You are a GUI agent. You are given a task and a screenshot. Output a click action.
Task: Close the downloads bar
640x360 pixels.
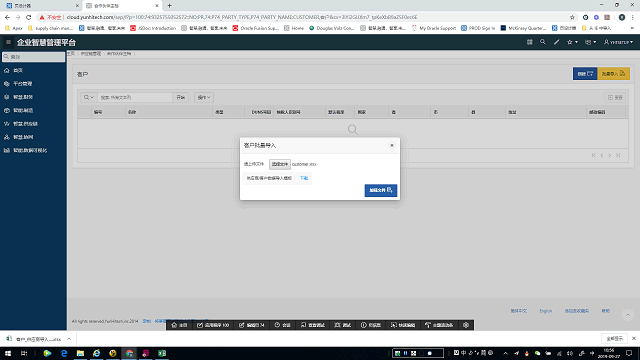click(633, 338)
